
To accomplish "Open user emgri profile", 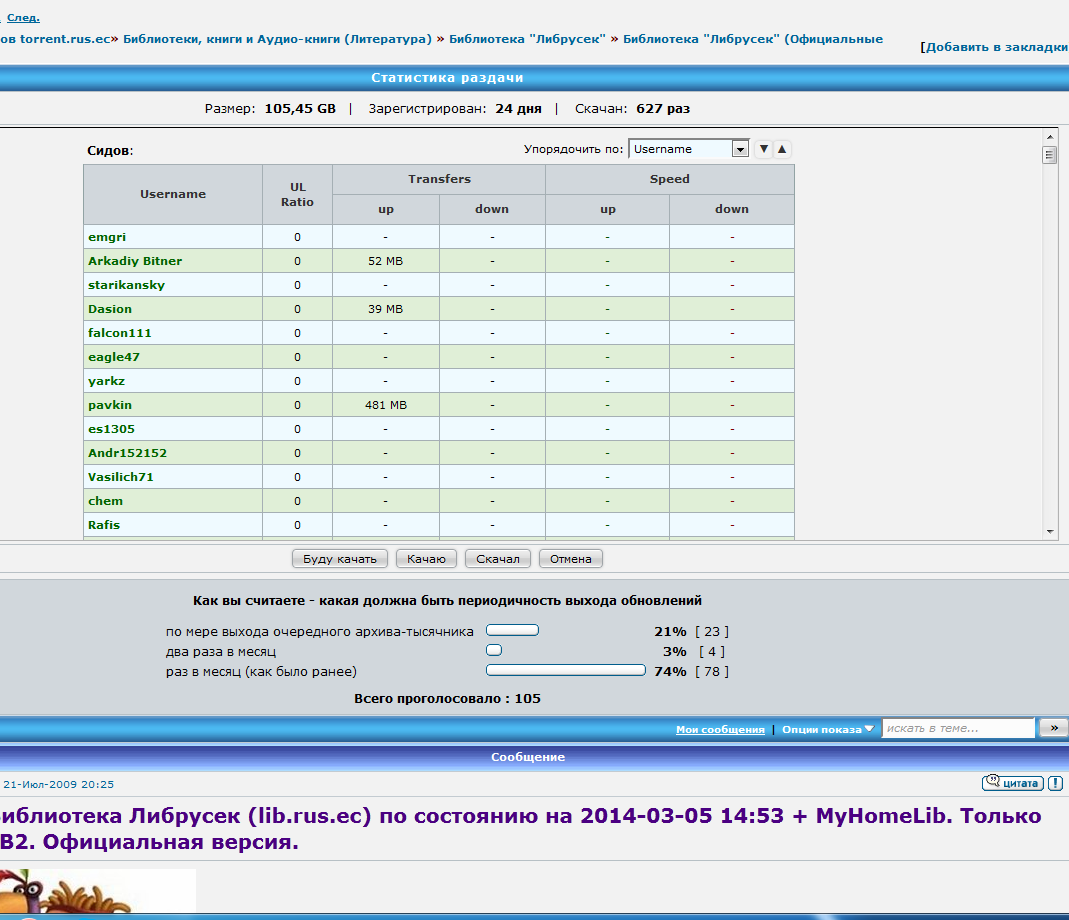I will (x=107, y=237).
